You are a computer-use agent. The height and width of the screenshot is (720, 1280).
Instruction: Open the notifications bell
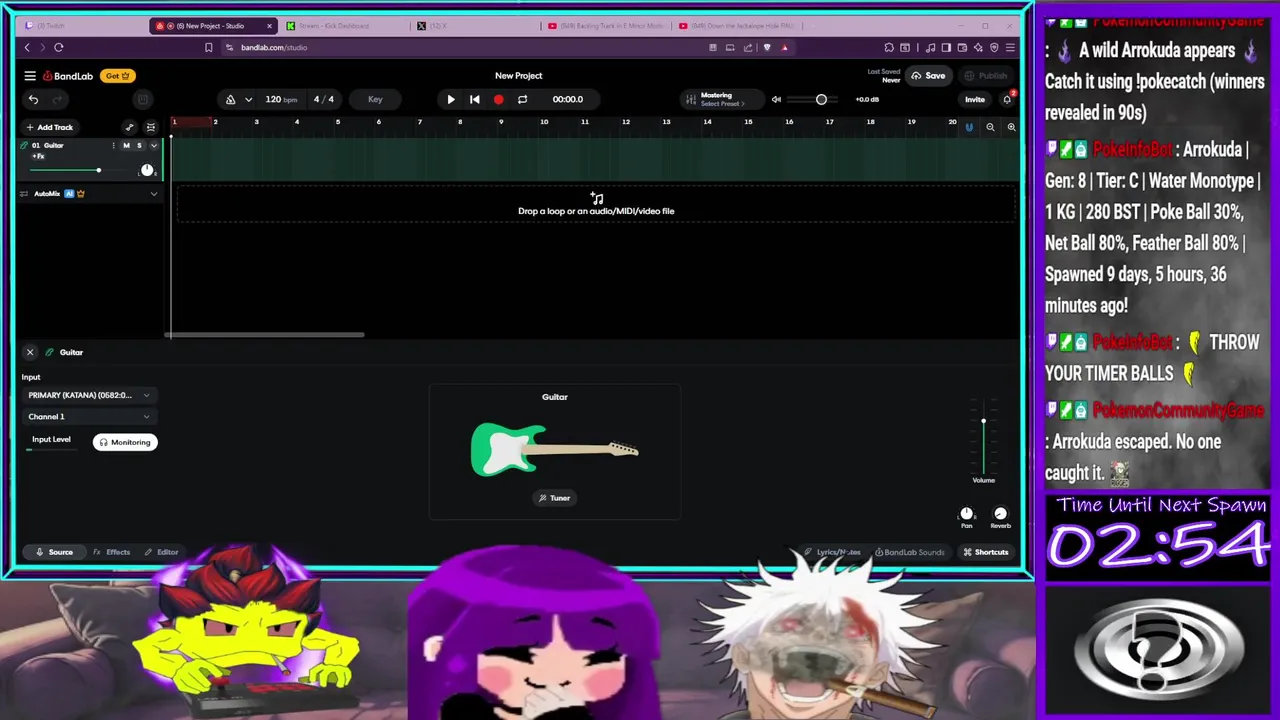pos(1007,99)
